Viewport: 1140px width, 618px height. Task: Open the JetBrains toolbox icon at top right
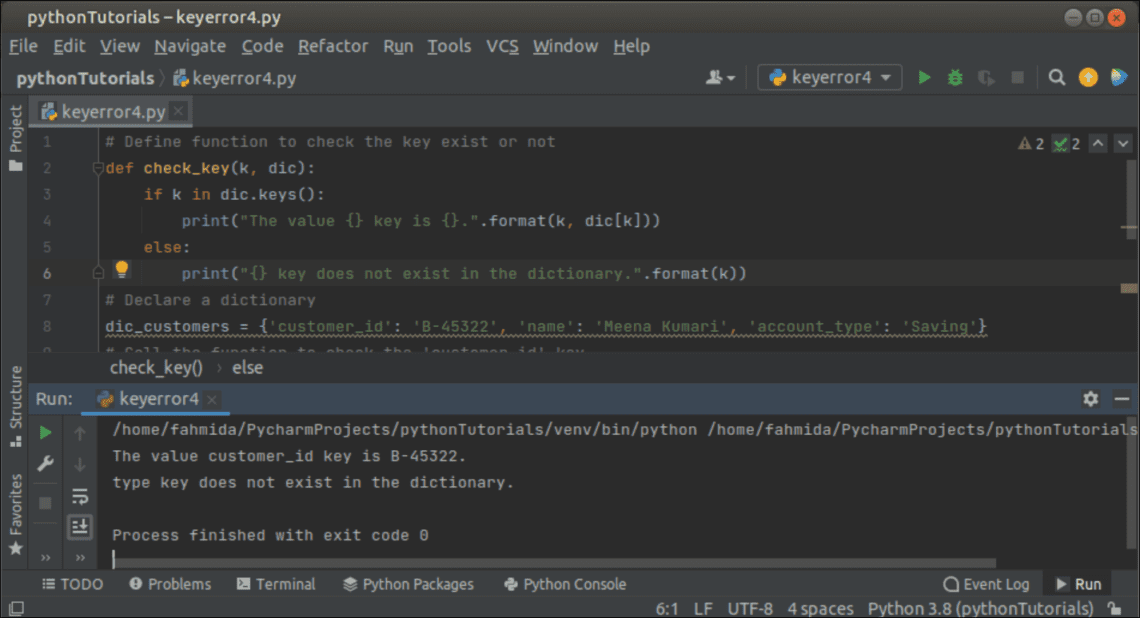click(1119, 77)
